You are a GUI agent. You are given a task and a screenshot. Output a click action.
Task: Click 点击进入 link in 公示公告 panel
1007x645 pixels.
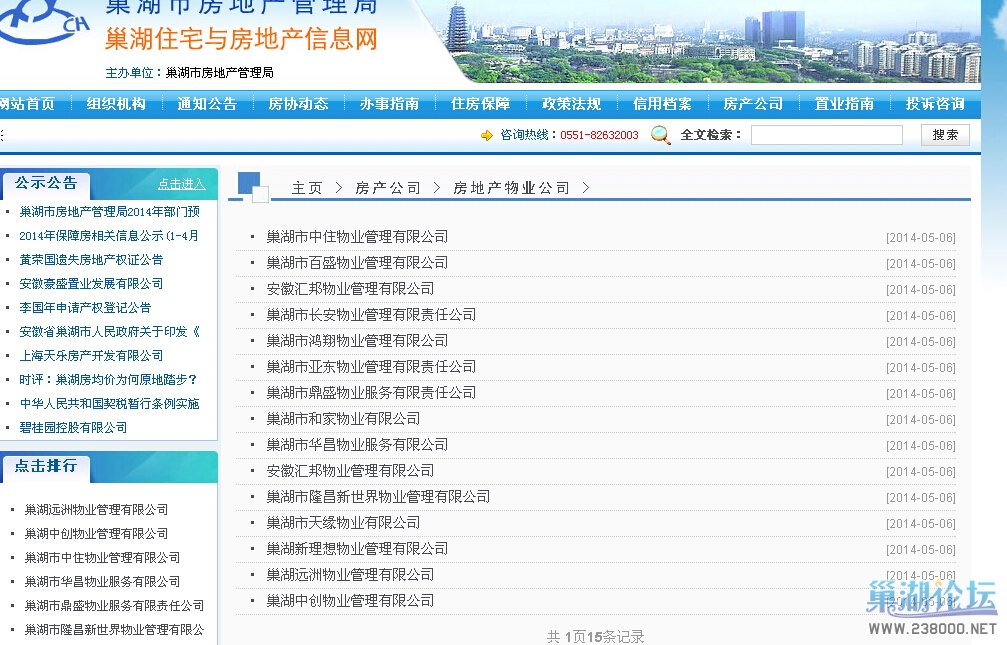click(181, 184)
